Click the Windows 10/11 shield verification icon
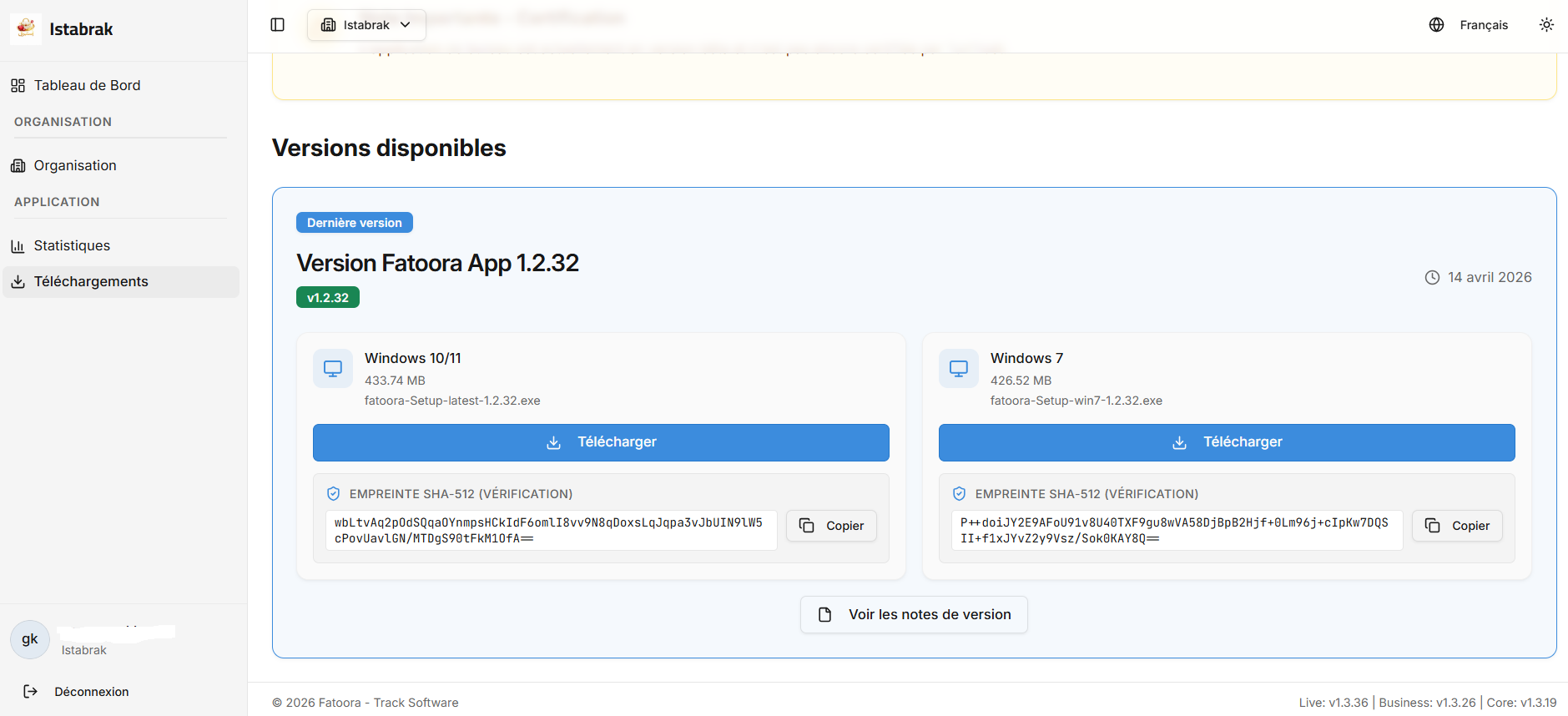Viewport: 1568px width, 716px height. (x=334, y=494)
